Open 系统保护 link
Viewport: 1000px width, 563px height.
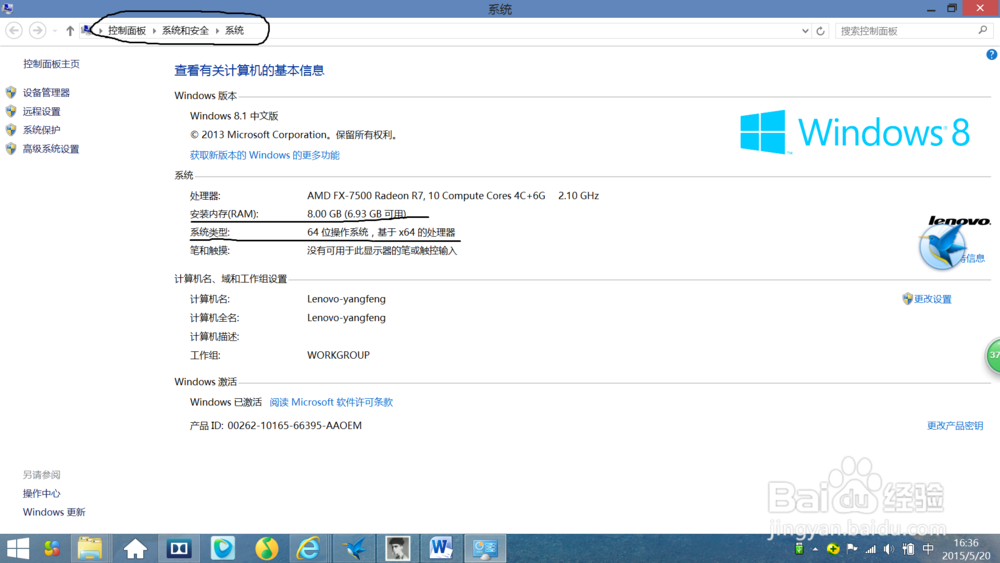click(x=41, y=130)
